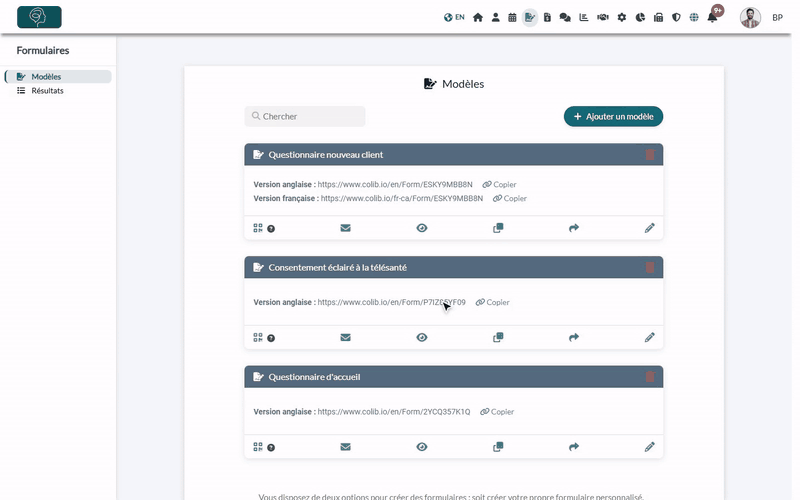The width and height of the screenshot is (800, 500).
Task: Email Consentement éclairé form
Action: (x=345, y=337)
